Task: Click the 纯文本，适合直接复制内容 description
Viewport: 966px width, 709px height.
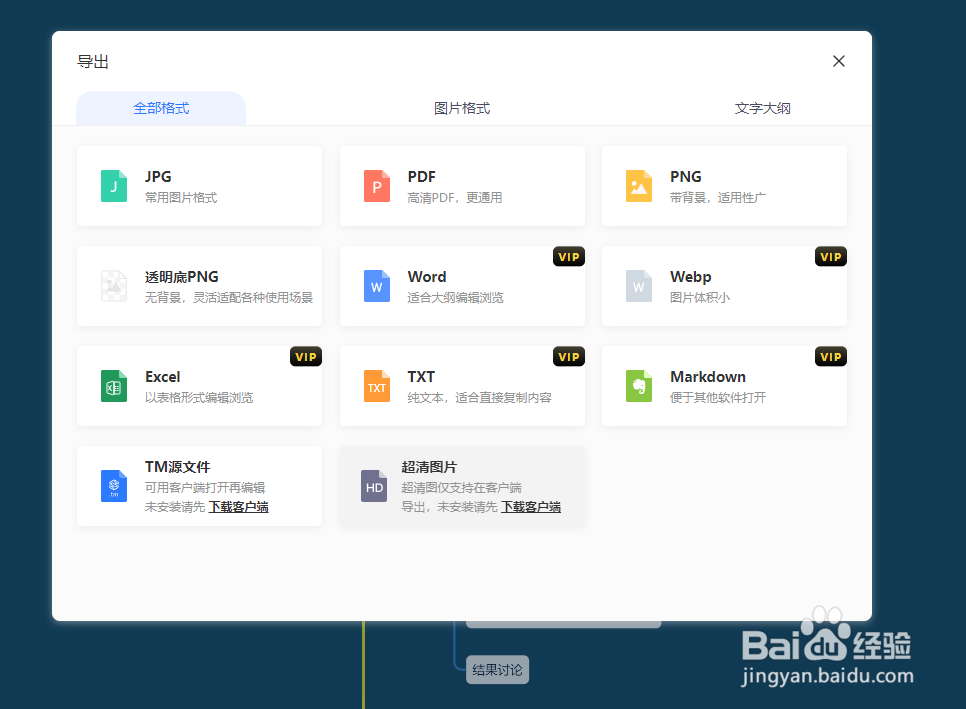Action: click(479, 398)
